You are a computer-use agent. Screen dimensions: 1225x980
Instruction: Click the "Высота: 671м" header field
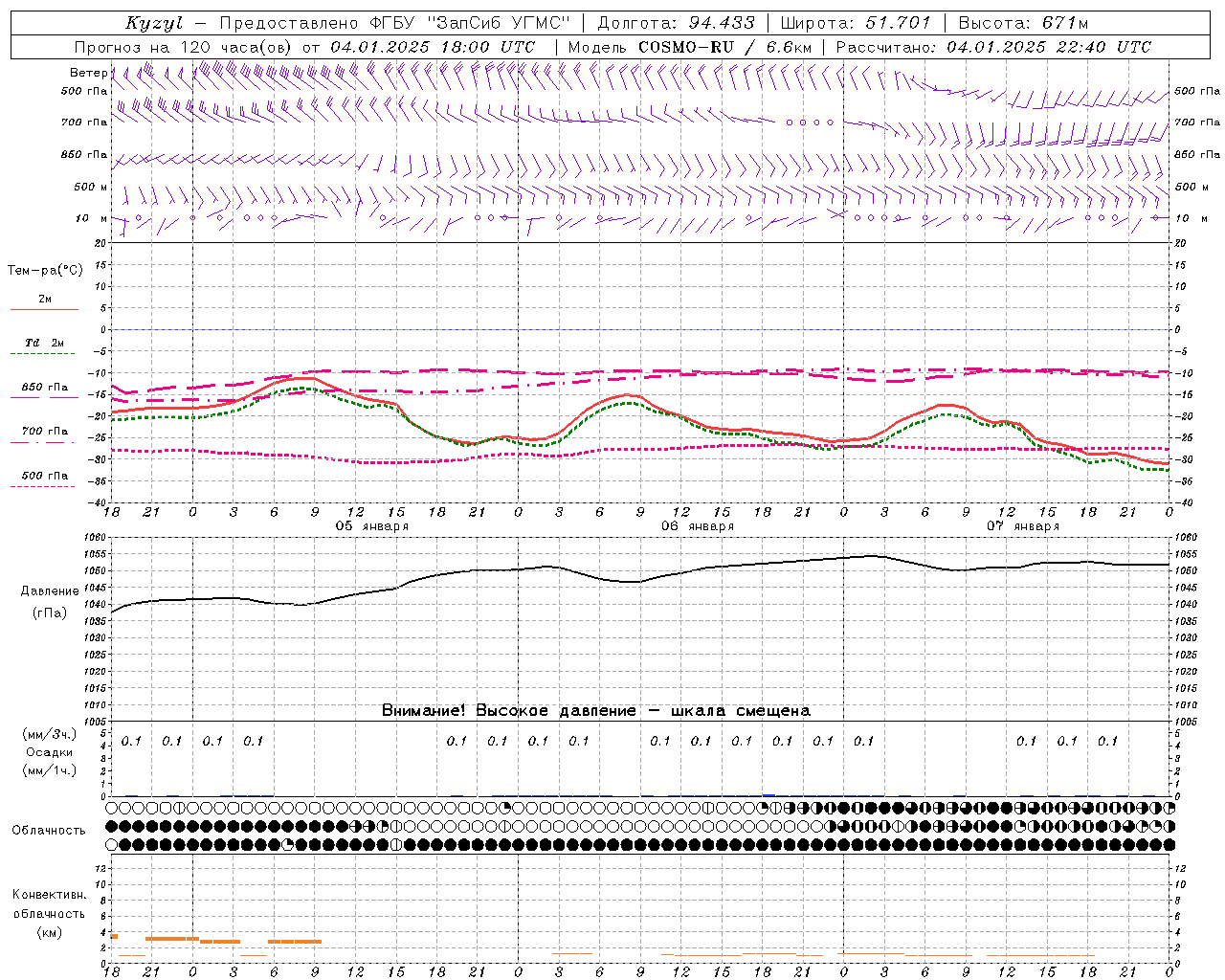(1023, 23)
